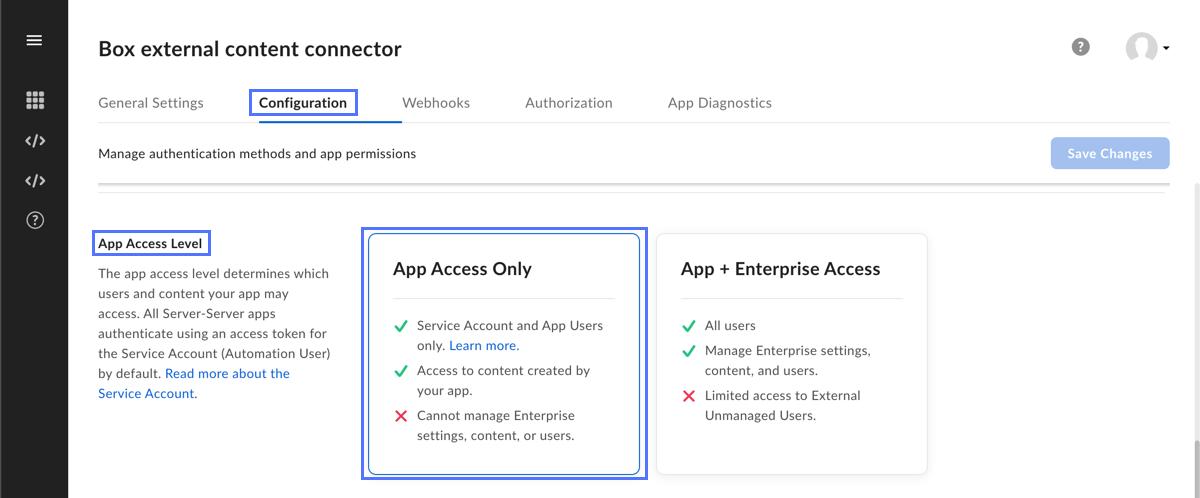Image resolution: width=1200 pixels, height=498 pixels.
Task: Click the lower code brackets sidebar icon
Action: pos(35,181)
